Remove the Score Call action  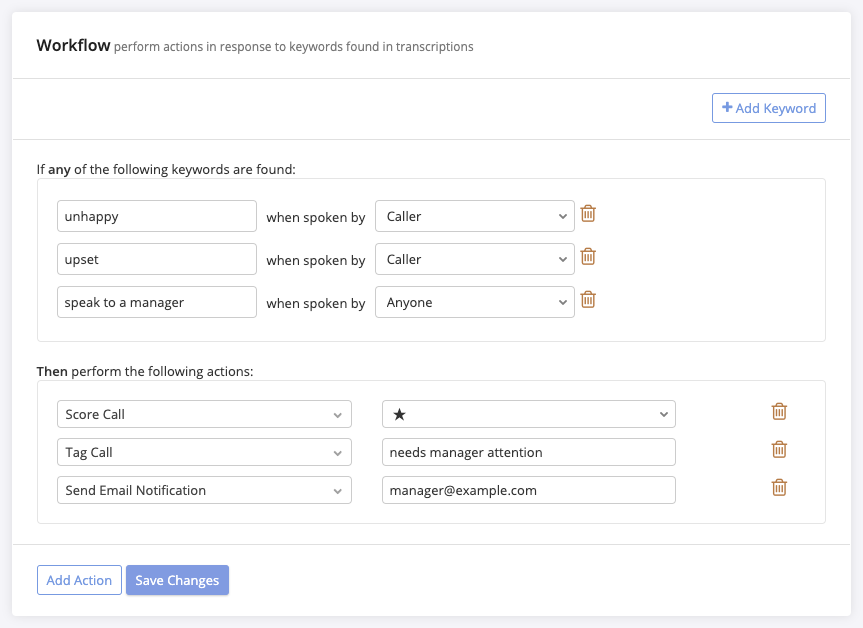click(779, 412)
